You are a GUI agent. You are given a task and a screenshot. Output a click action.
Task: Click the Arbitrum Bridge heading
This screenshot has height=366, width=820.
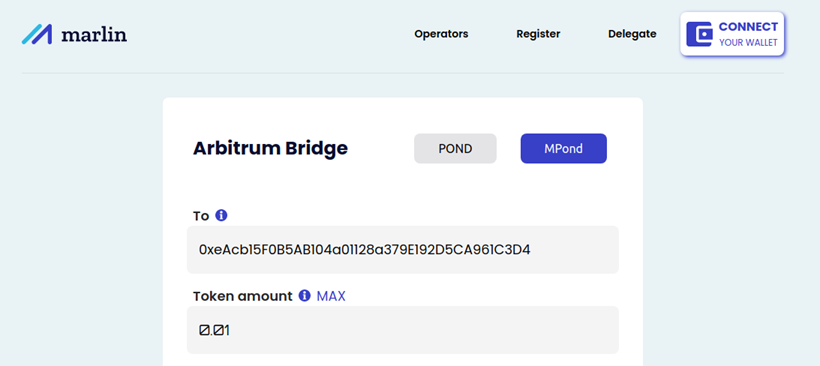270,148
